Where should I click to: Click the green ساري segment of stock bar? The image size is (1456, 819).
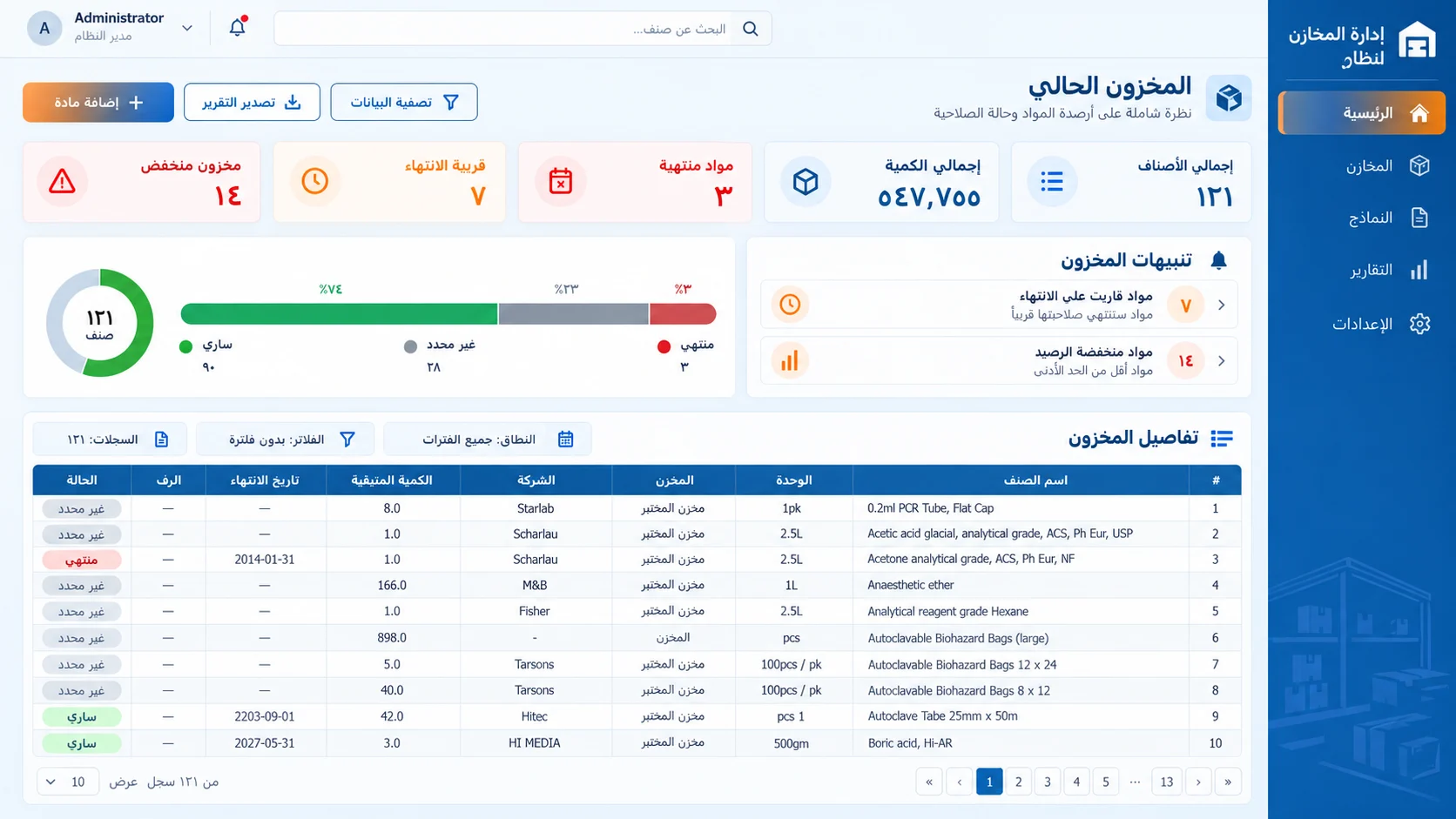point(339,314)
